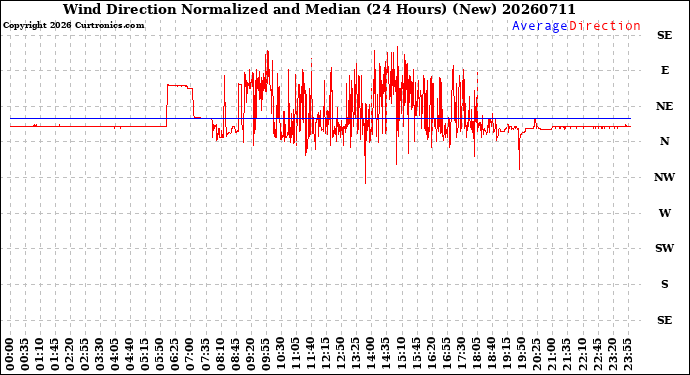Select the E axis label
This screenshot has width=690, height=375.
pyautogui.click(x=665, y=70)
